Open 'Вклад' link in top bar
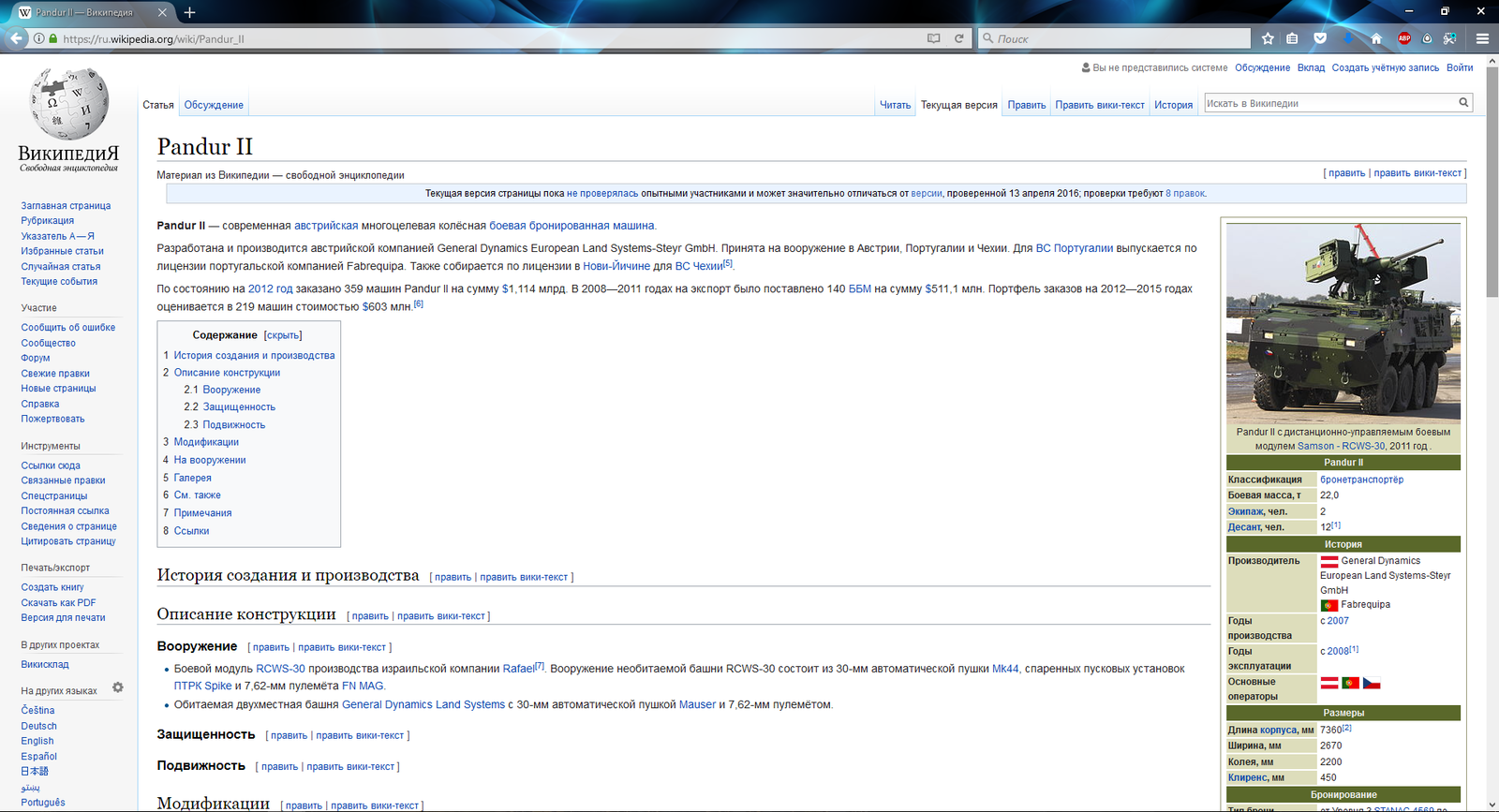 (x=1311, y=67)
